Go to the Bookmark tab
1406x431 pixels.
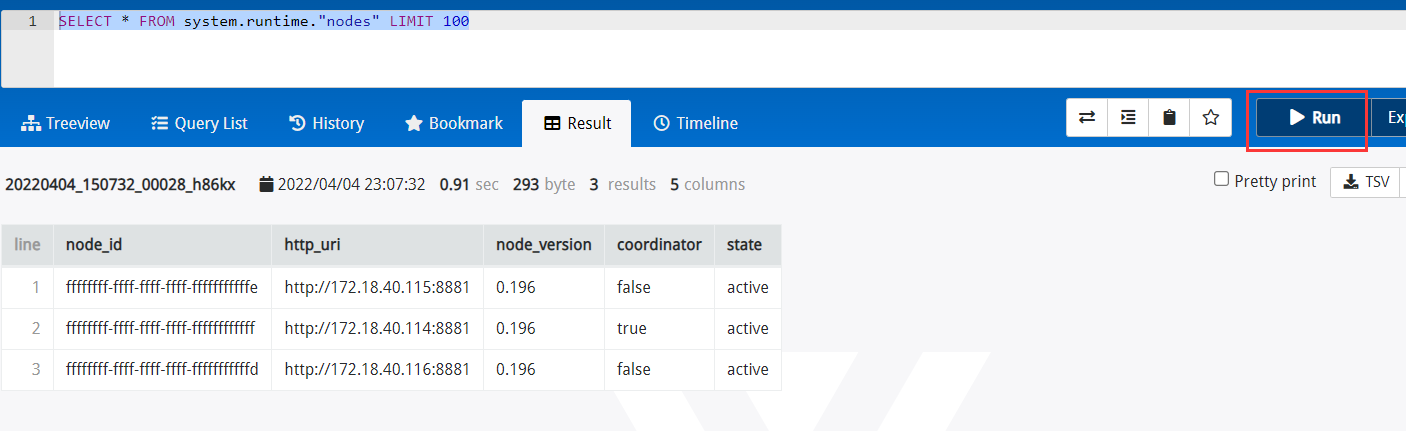pos(453,124)
